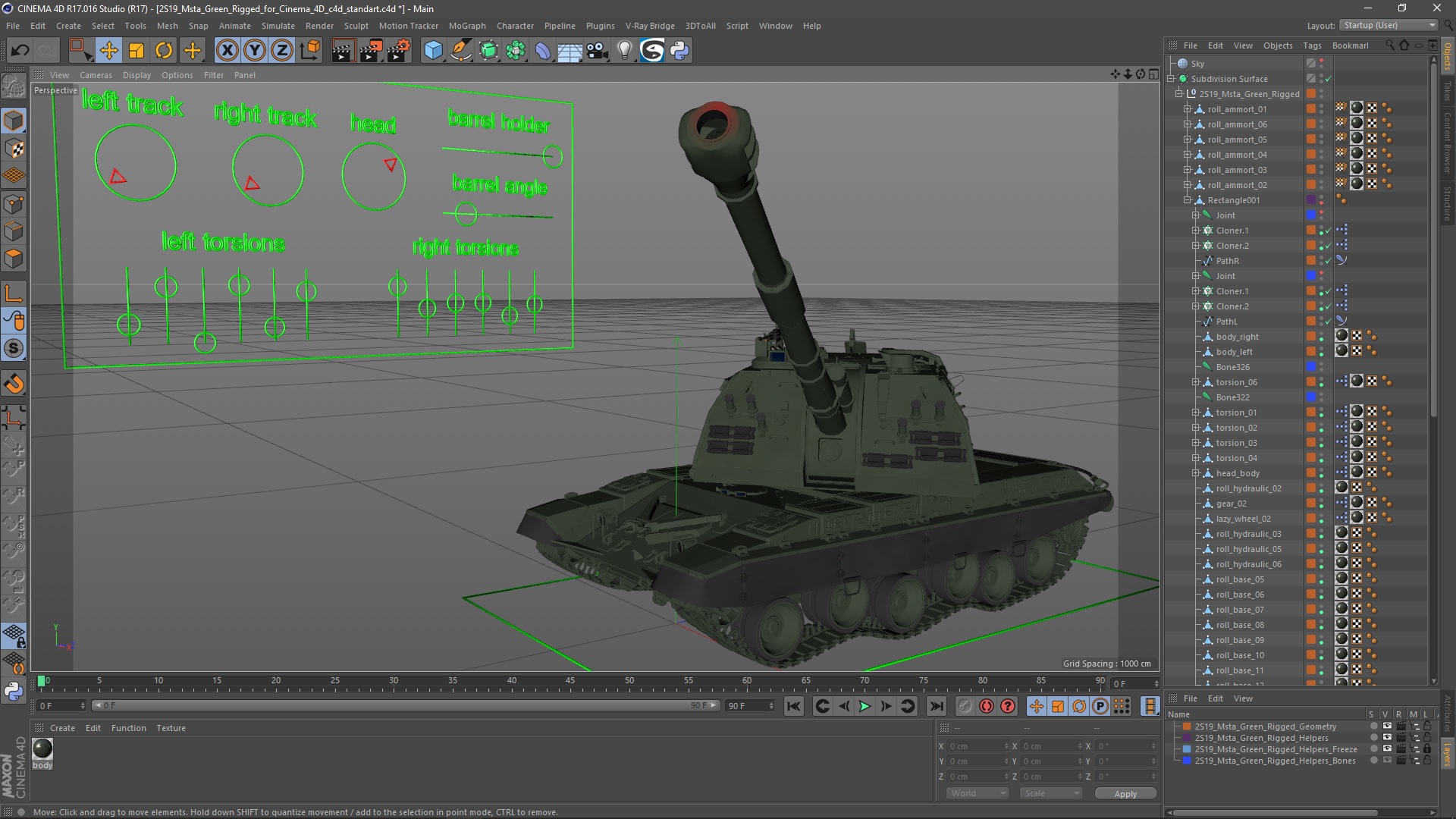The height and width of the screenshot is (819, 1456).
Task: Select the Move tool in top toolbar
Action: (x=108, y=51)
